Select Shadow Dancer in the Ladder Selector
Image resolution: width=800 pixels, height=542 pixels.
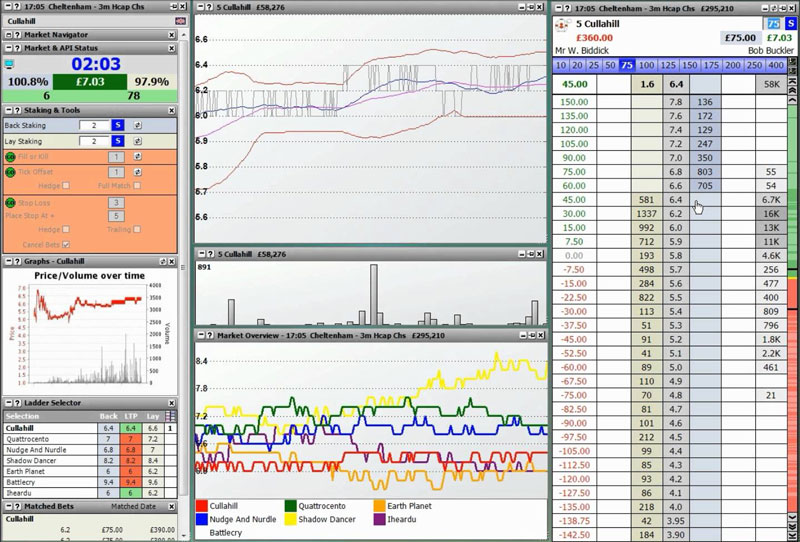tap(29, 461)
